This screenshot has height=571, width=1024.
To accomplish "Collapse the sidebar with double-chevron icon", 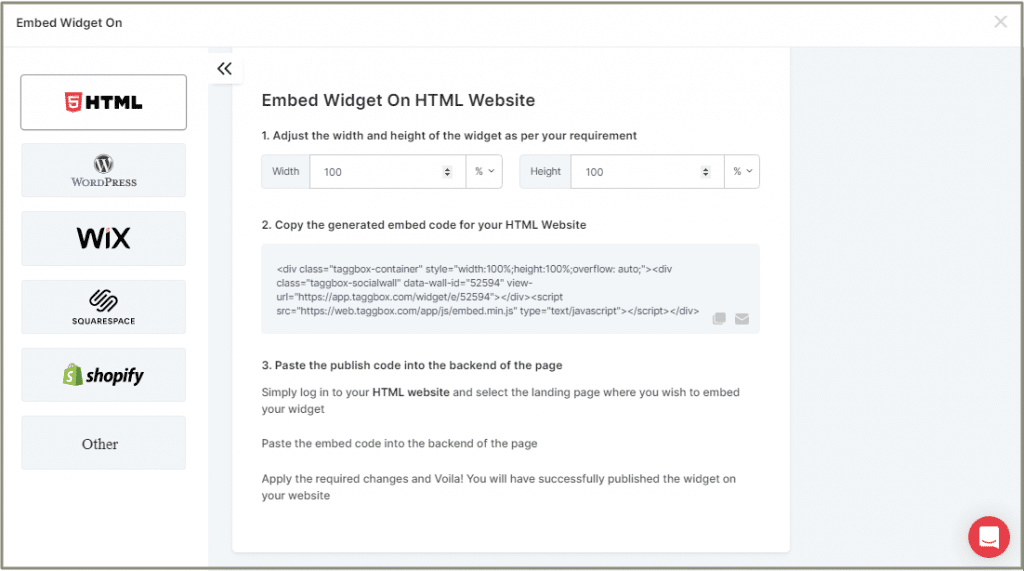I will [224, 69].
